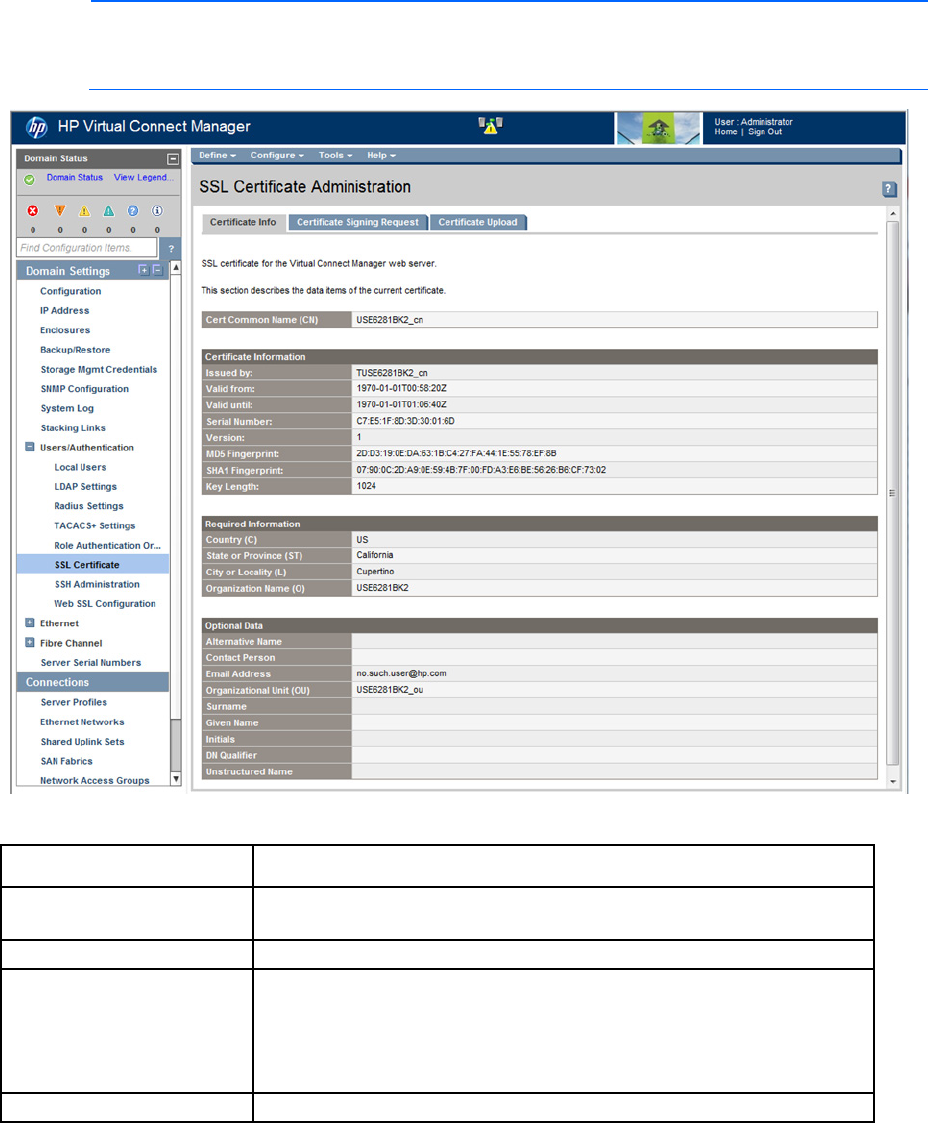Open LDAP Settings
928x1123 pixels.
click(x=85, y=486)
